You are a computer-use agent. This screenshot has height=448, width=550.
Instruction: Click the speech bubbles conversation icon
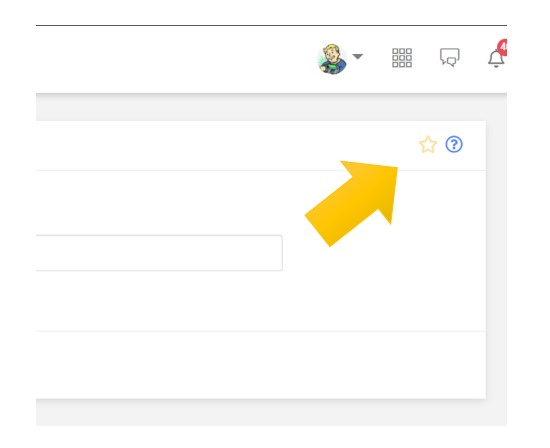(450, 57)
